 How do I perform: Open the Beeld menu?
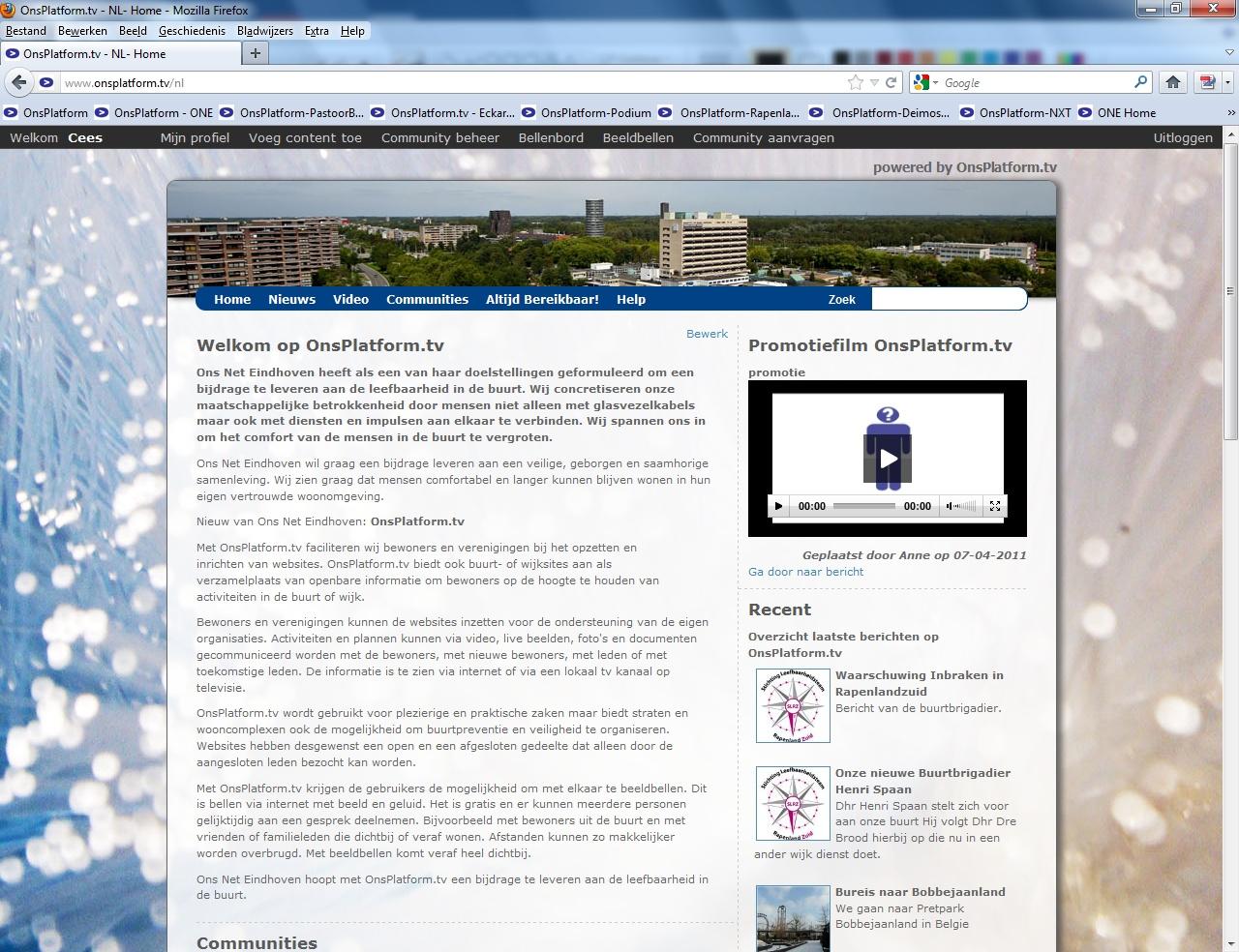pyautogui.click(x=133, y=31)
